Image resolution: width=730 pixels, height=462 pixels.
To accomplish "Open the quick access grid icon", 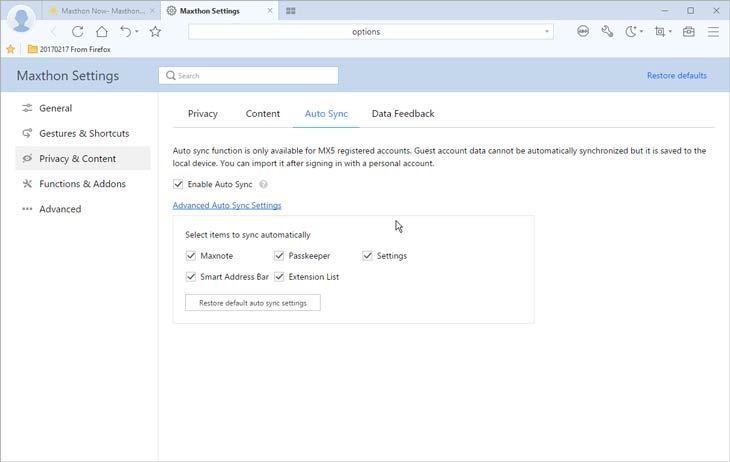I will pos(291,11).
